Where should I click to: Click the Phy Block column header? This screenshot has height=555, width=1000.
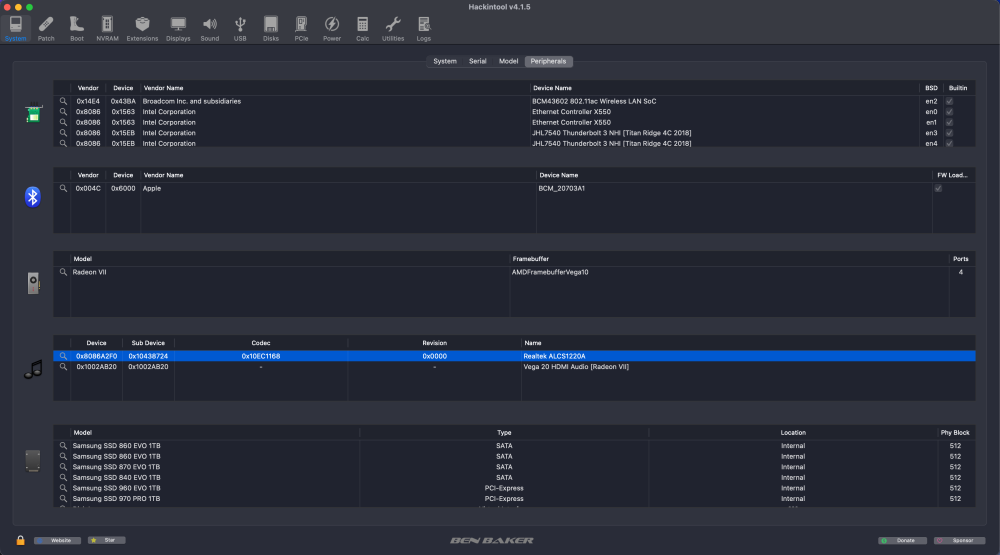click(955, 433)
